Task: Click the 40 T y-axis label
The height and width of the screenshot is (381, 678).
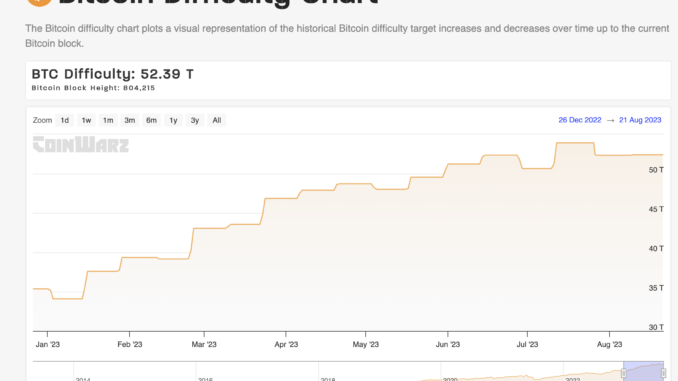Action: point(656,249)
